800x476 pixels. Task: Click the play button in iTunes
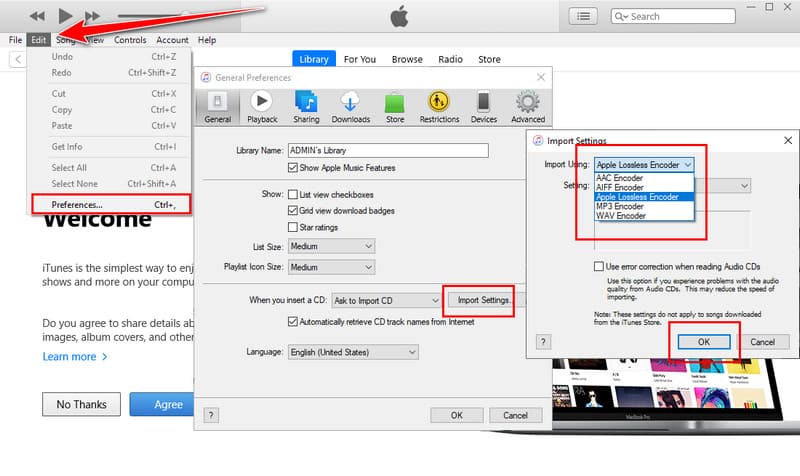point(65,16)
